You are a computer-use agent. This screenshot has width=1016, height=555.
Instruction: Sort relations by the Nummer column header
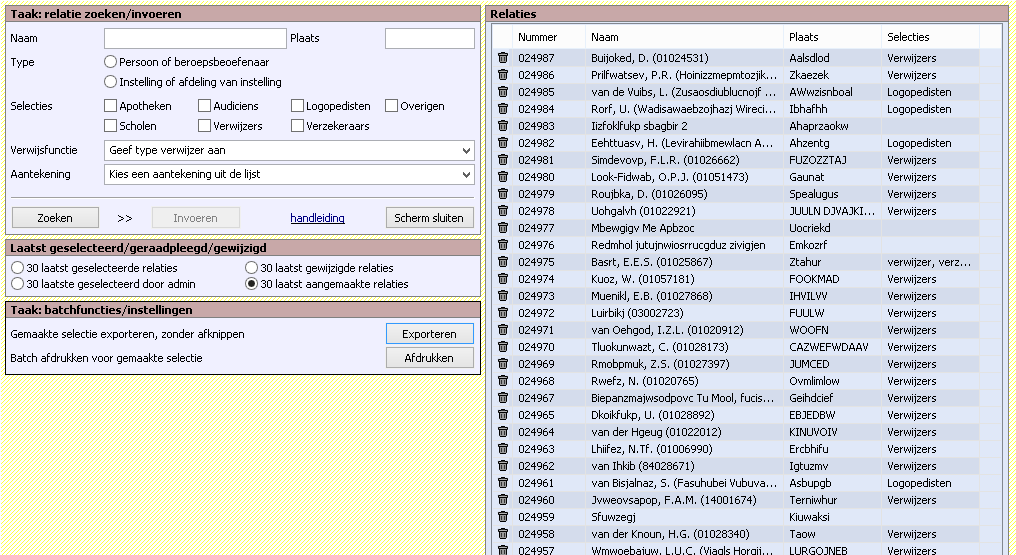pos(537,37)
